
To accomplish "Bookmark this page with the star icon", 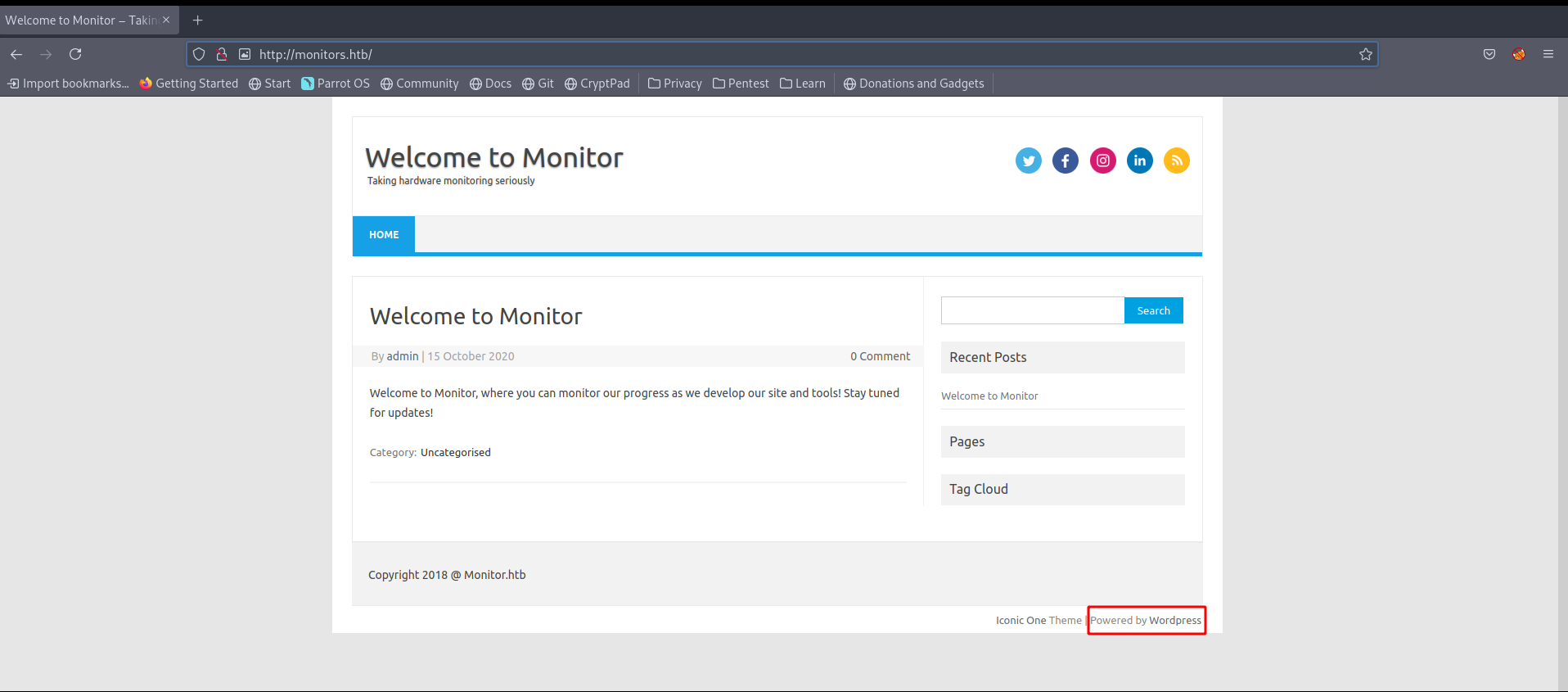I will pos(1365,54).
